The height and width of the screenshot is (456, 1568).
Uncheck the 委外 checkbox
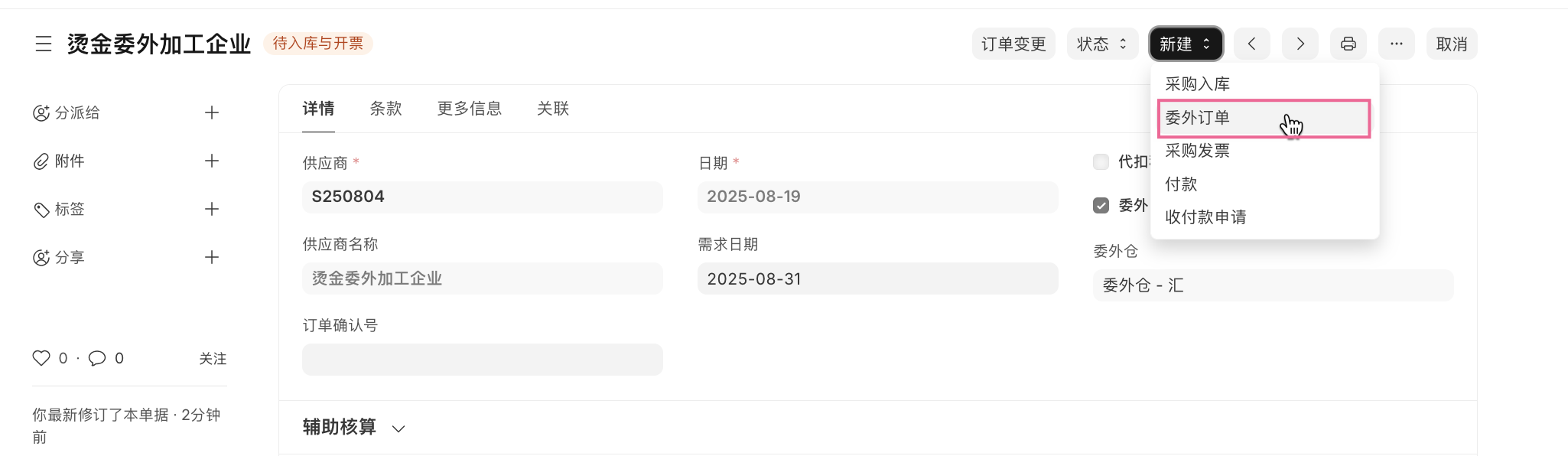click(x=1101, y=205)
